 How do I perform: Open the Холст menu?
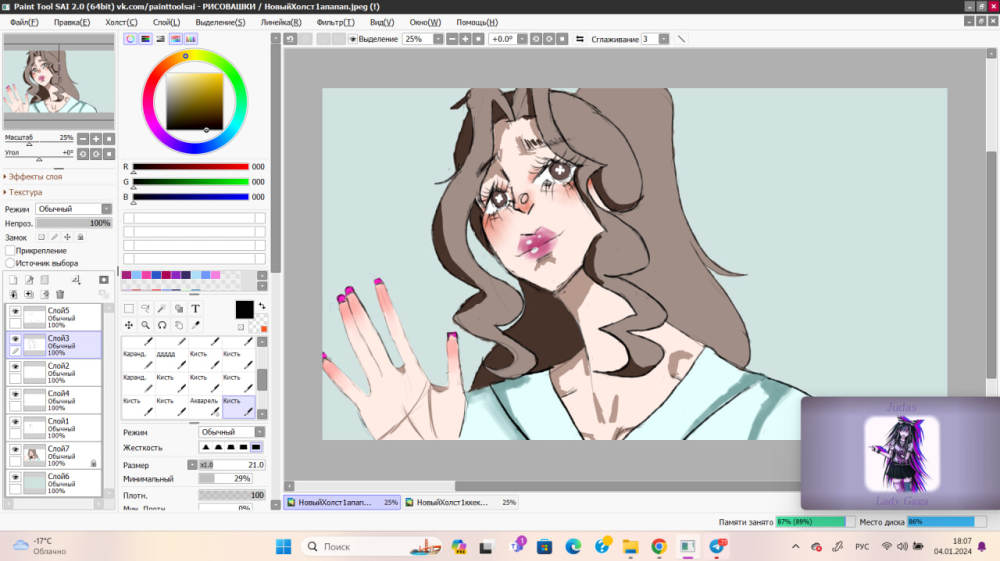121,22
